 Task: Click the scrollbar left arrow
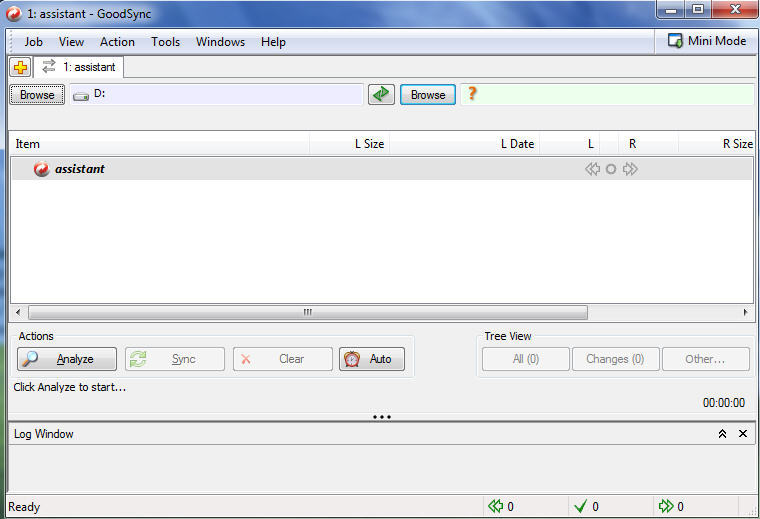point(18,313)
